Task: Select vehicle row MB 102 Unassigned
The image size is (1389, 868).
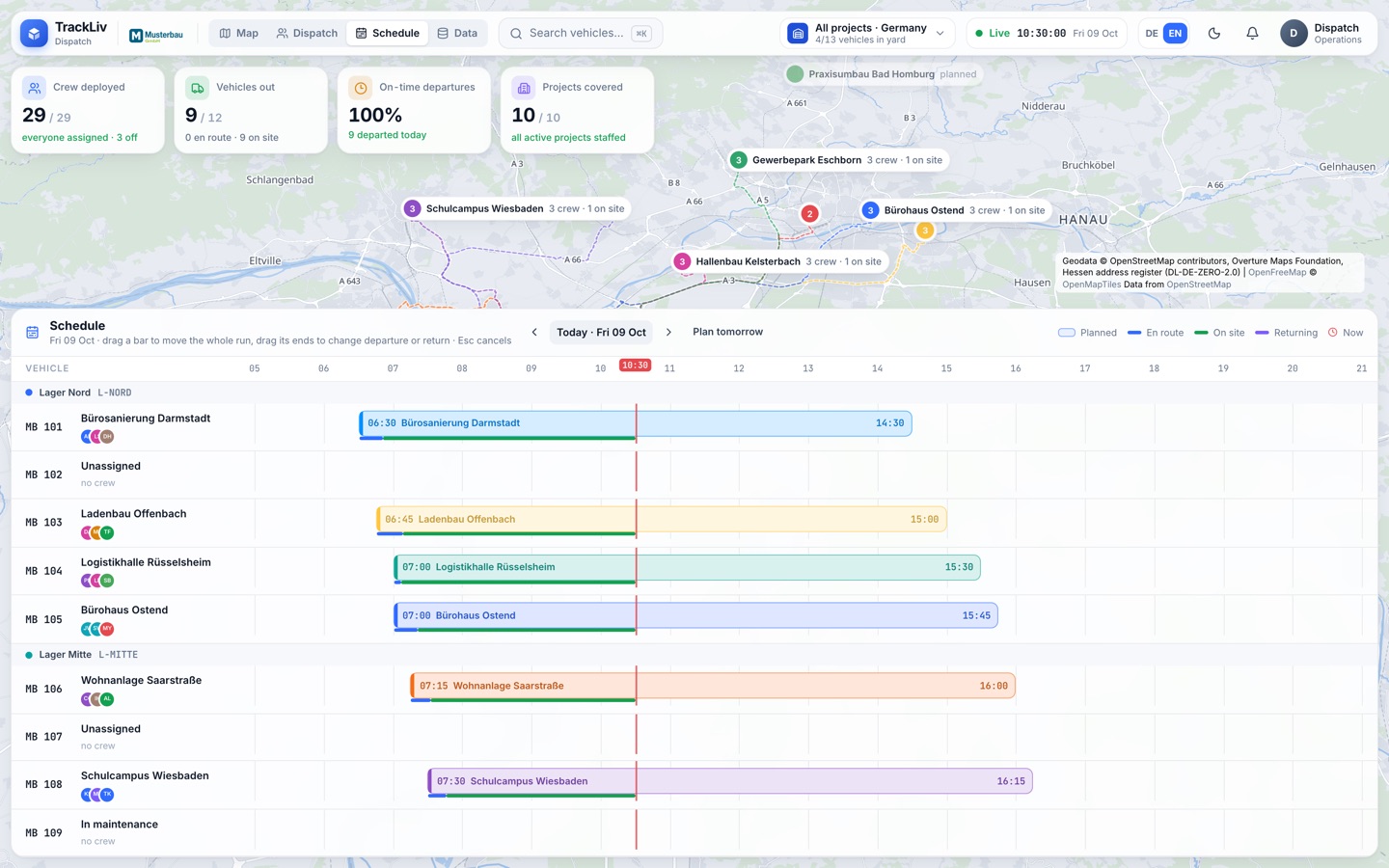Action: [x=694, y=475]
